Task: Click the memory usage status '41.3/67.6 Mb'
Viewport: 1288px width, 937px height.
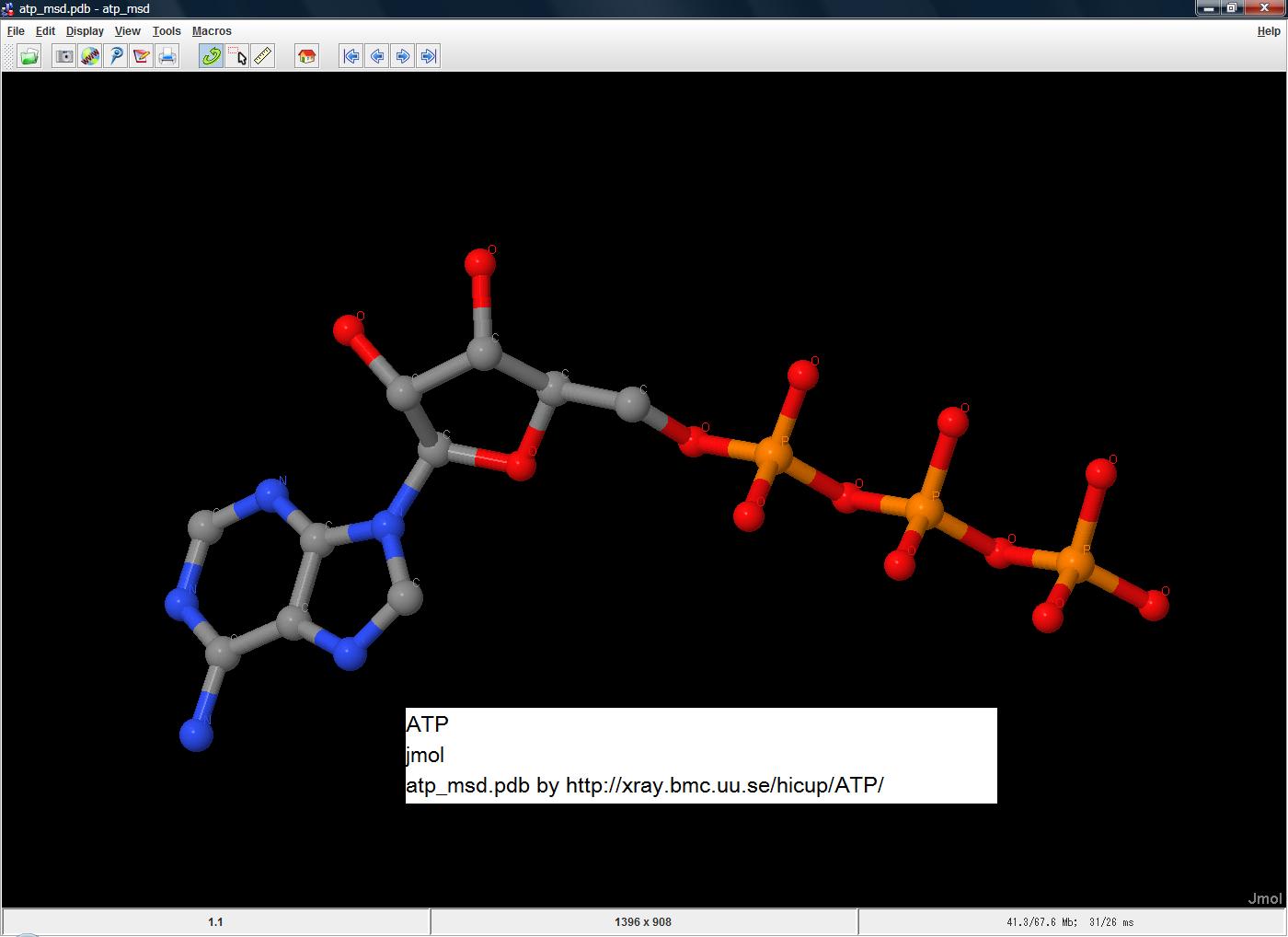Action: click(1070, 921)
